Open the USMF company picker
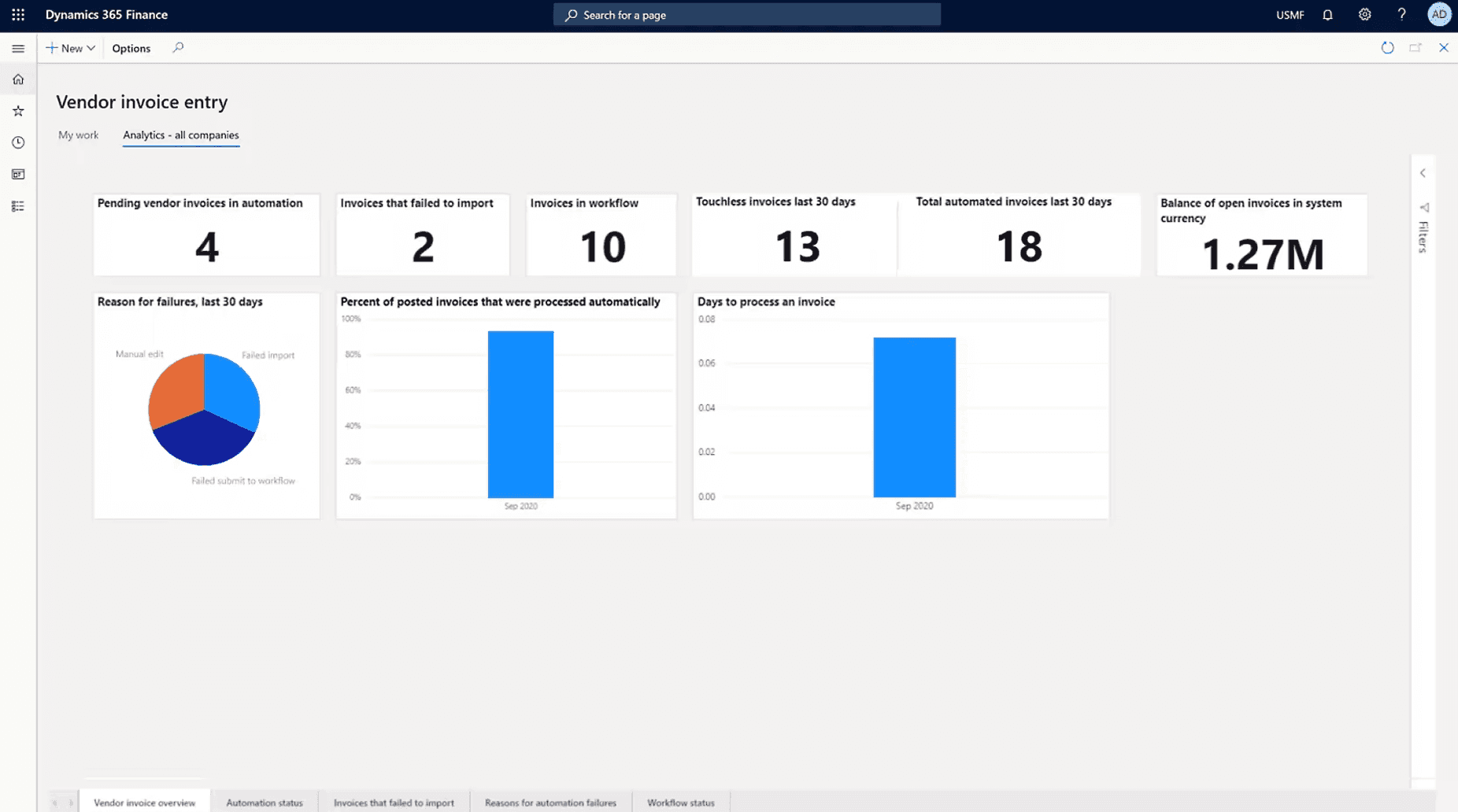The image size is (1458, 812). (x=1290, y=15)
